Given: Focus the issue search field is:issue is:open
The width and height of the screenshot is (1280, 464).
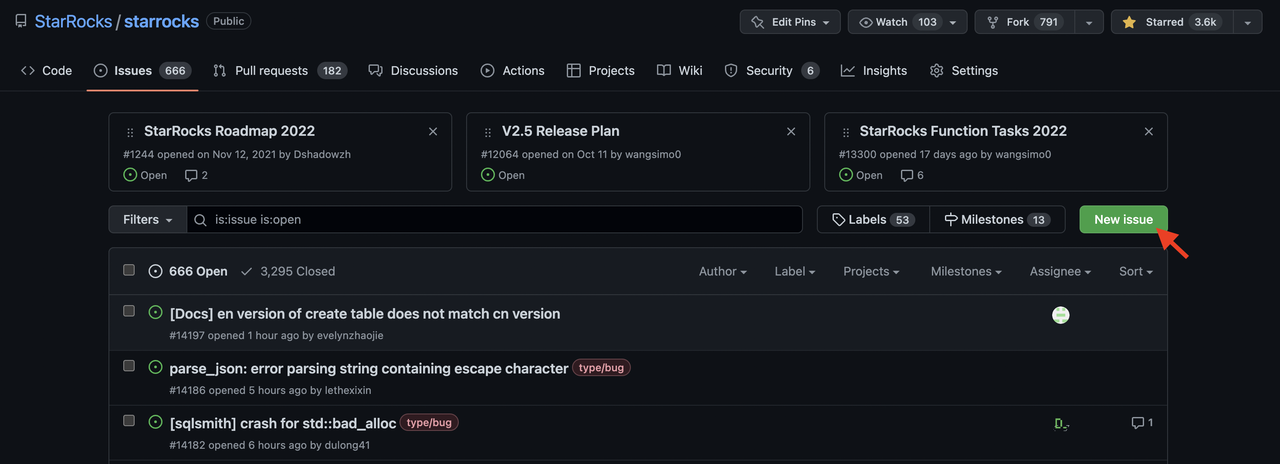Looking at the screenshot, I should coord(494,219).
